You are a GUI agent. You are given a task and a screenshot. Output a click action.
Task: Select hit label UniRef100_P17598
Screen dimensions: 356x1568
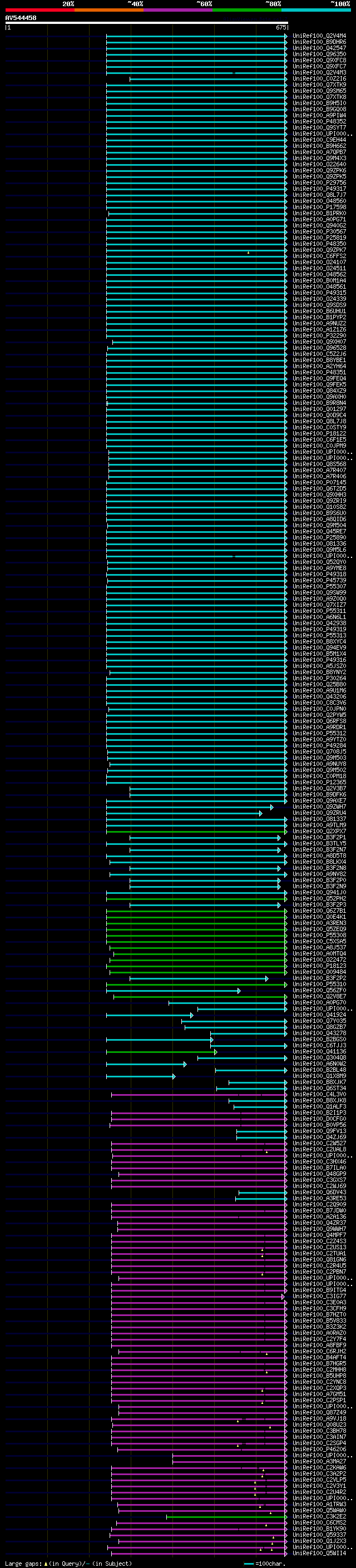coord(319,207)
